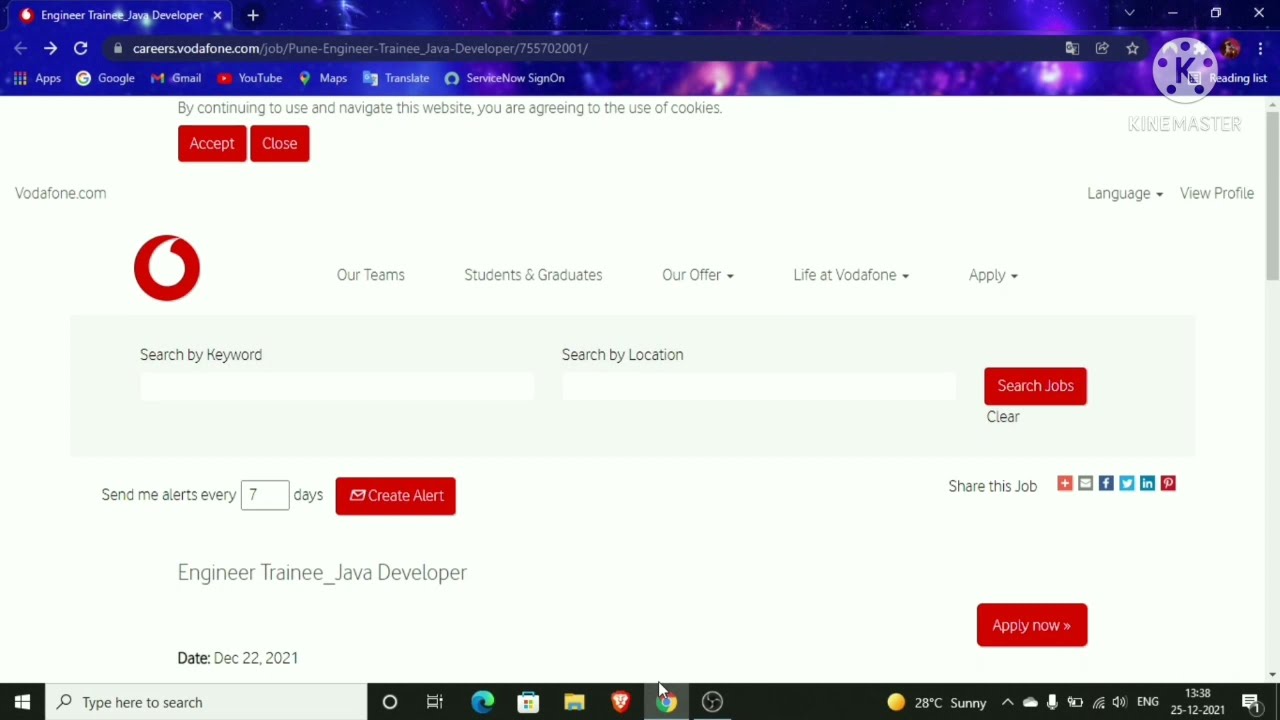Open the Reading list
The image size is (1280, 720).
click(x=1227, y=78)
